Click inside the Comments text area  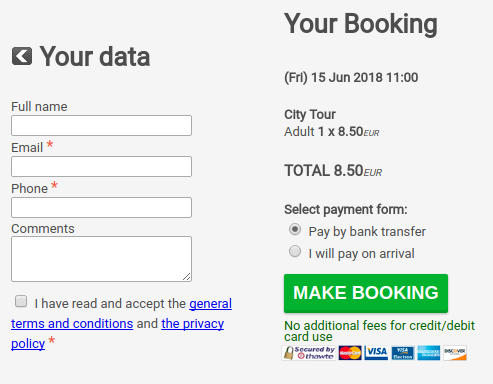pyautogui.click(x=101, y=259)
